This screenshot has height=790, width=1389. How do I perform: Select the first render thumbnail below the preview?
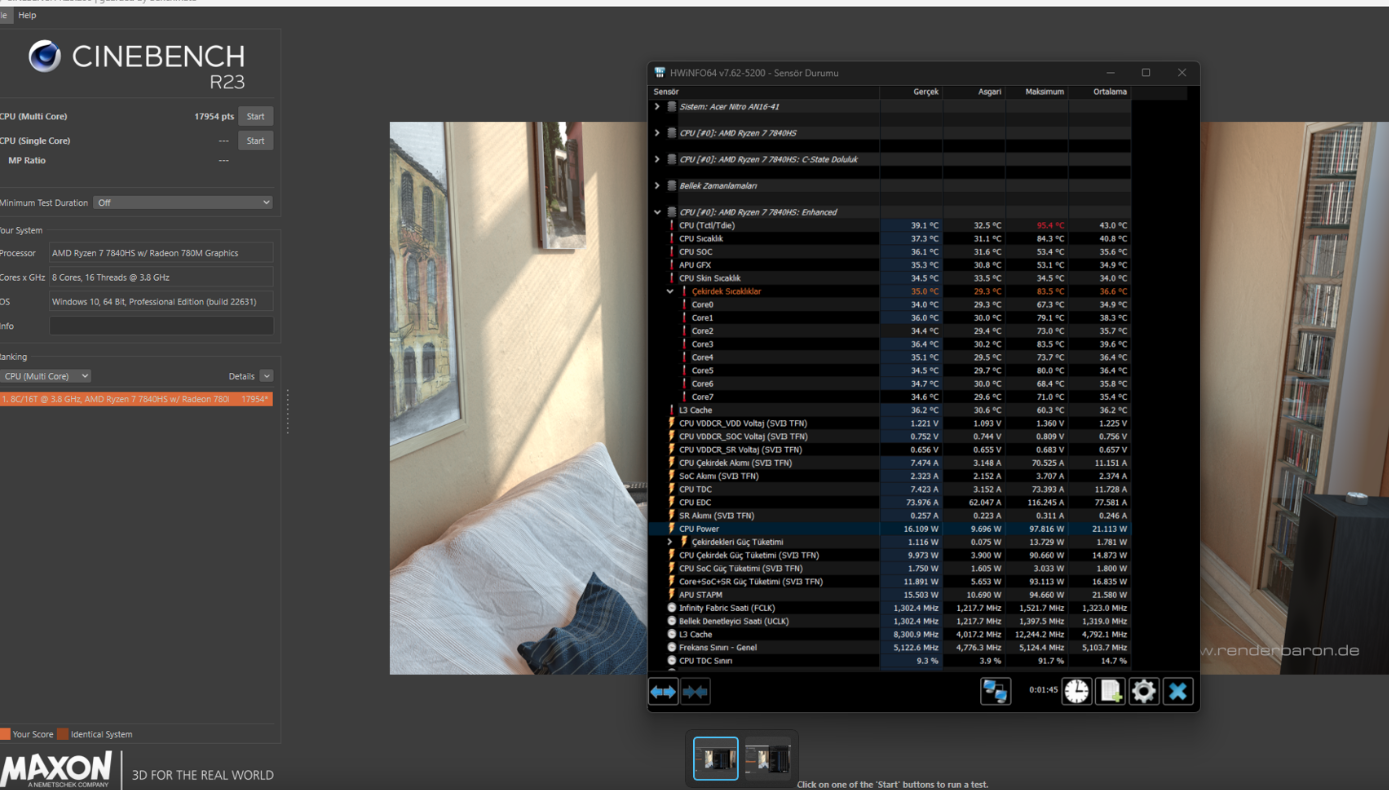click(x=716, y=759)
